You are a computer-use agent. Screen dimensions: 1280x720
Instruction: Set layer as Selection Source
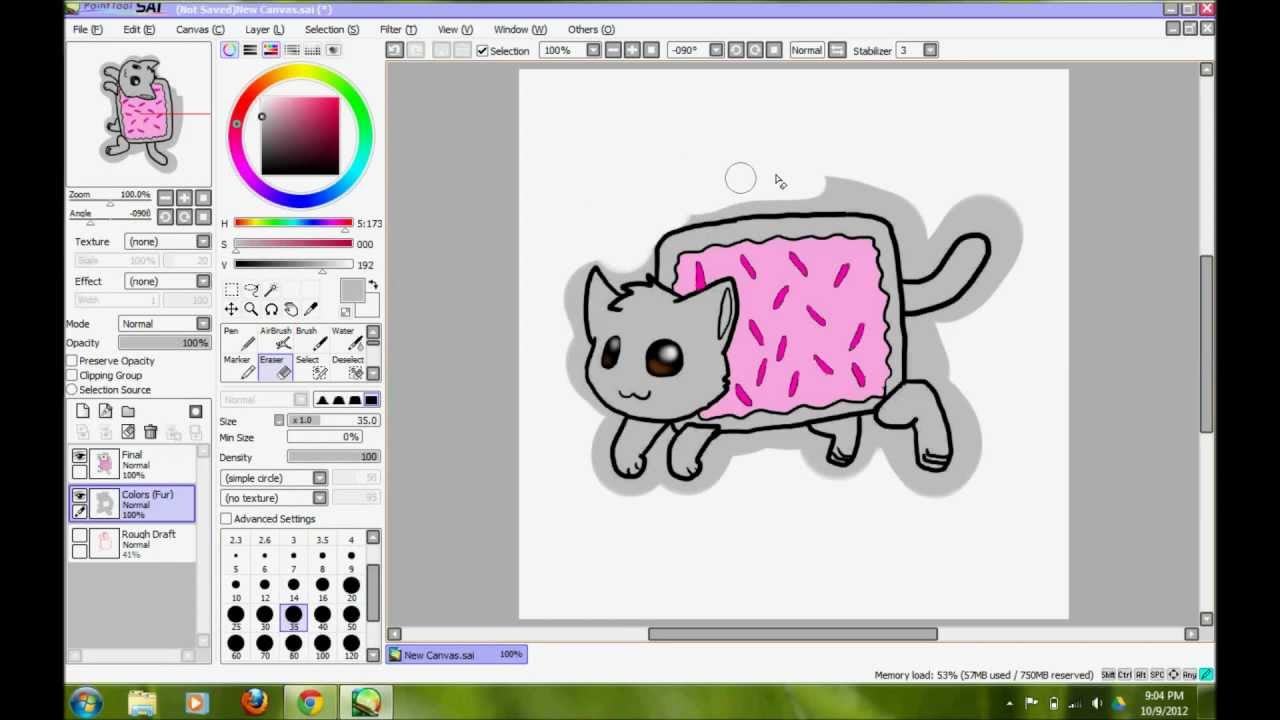[72, 390]
